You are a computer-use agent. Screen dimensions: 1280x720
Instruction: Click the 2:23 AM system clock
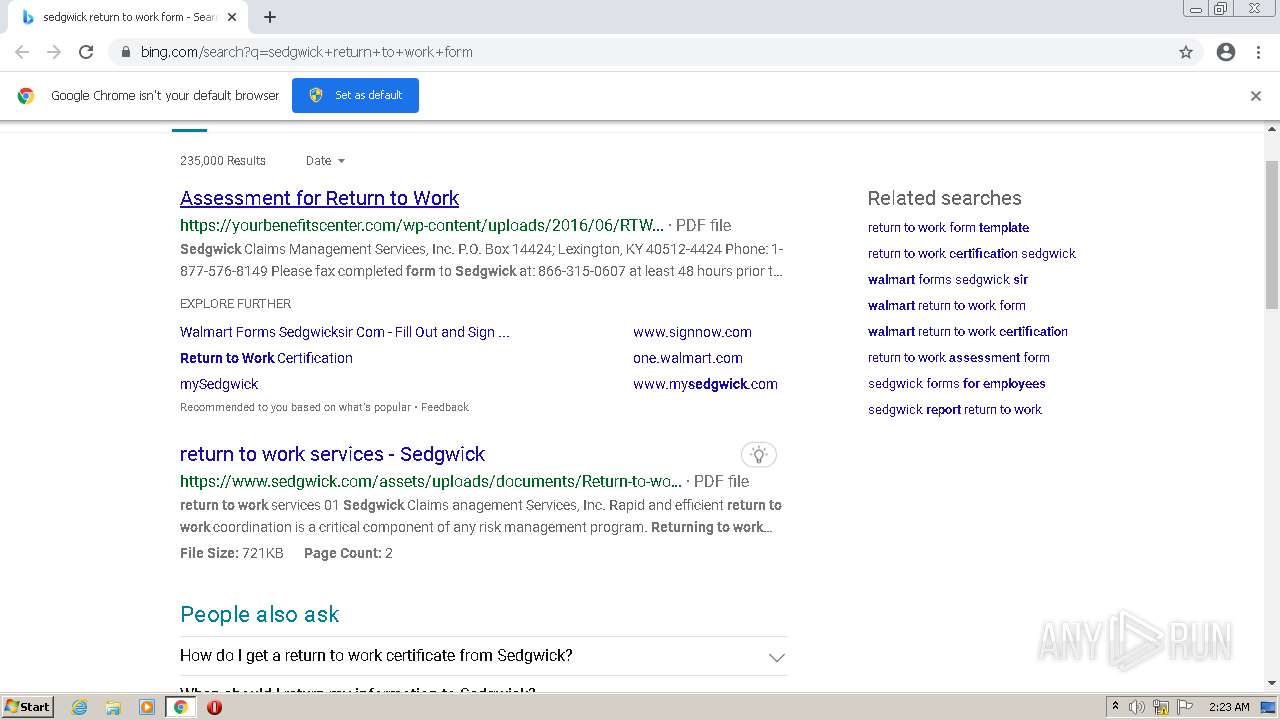(1229, 707)
